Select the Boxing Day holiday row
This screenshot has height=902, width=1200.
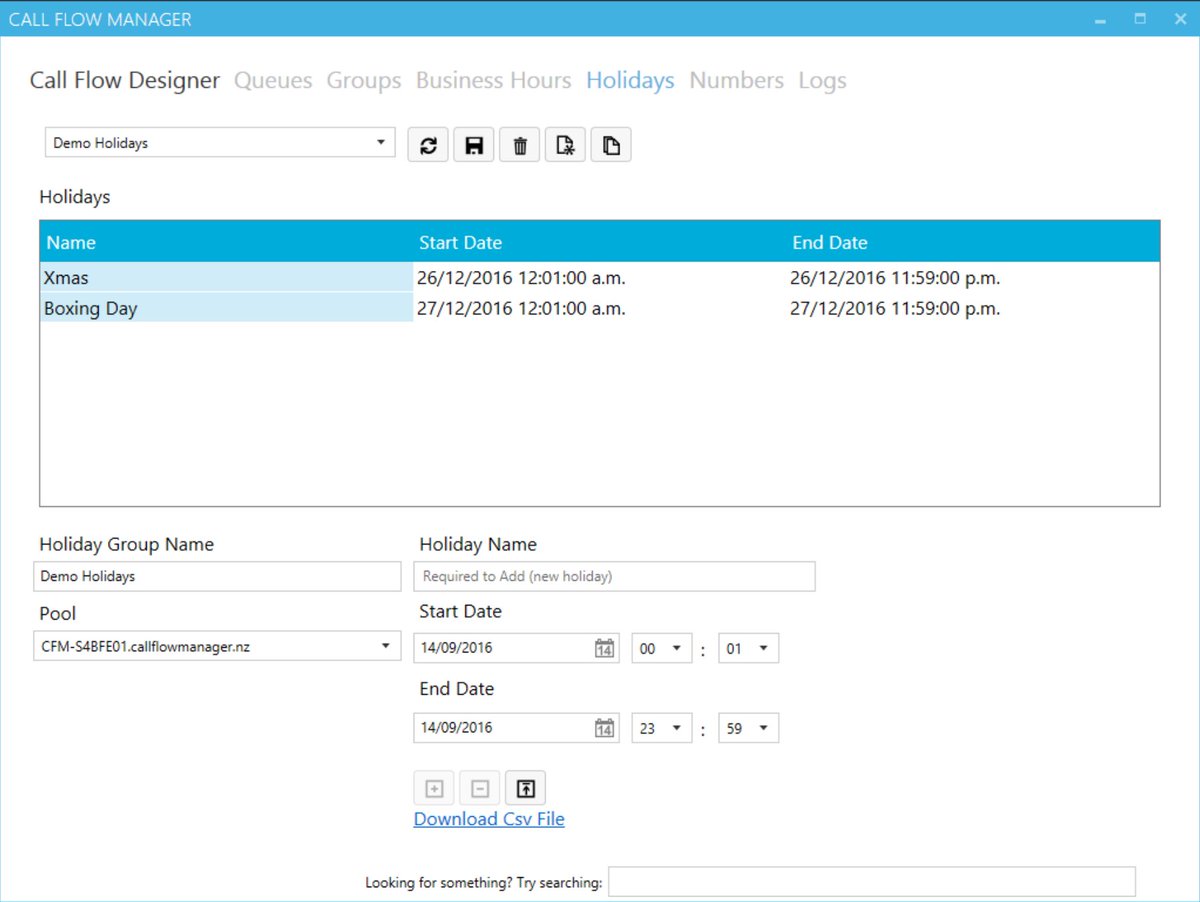point(600,309)
